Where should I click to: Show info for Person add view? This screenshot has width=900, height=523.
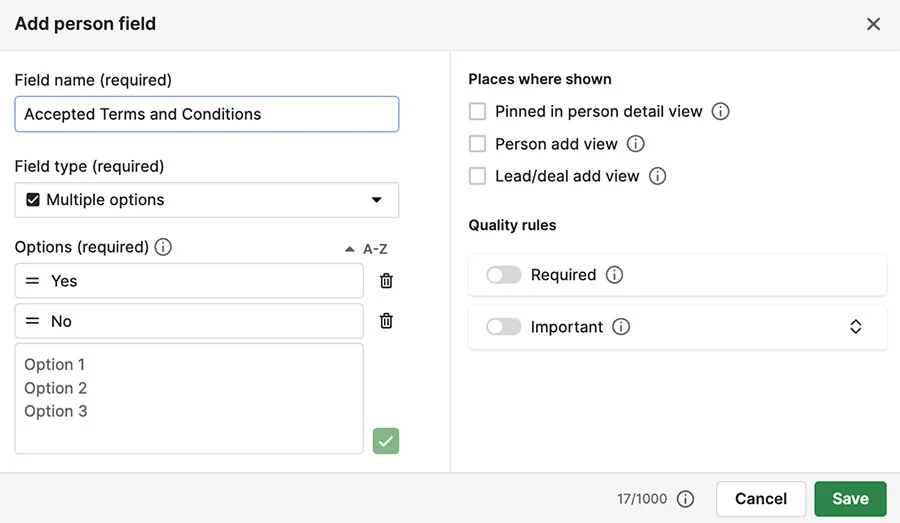635,144
